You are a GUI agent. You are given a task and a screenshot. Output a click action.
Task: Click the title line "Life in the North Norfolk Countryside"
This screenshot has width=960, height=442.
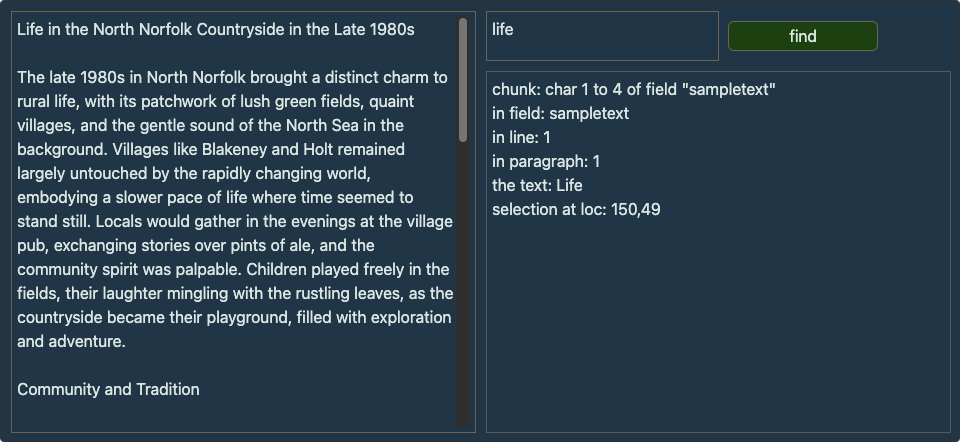215,29
